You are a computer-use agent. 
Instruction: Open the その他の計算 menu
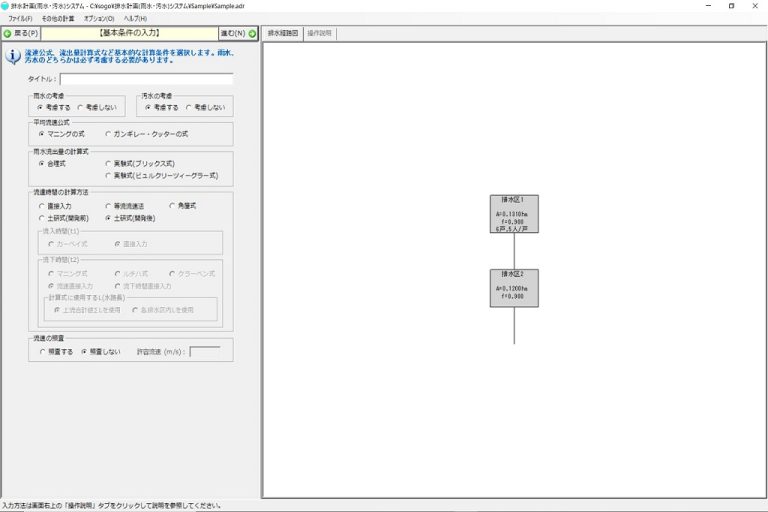pos(58,19)
